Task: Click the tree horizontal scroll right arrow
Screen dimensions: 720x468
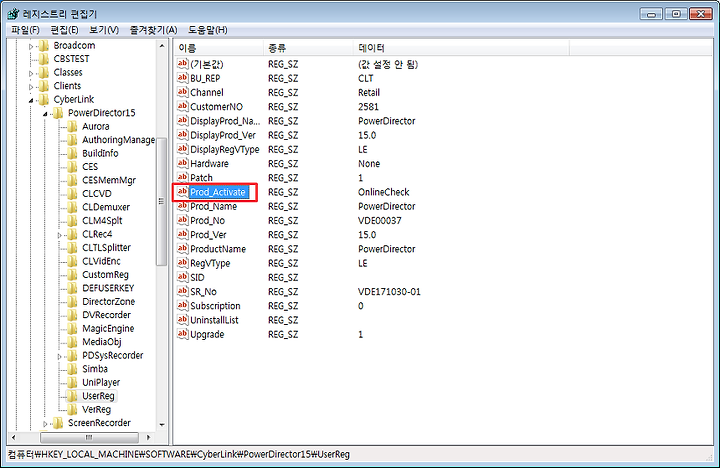Action: click(148, 437)
